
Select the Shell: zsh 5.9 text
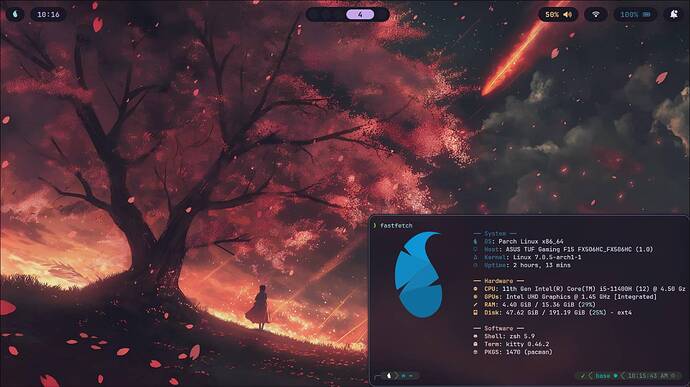[x=510, y=336]
